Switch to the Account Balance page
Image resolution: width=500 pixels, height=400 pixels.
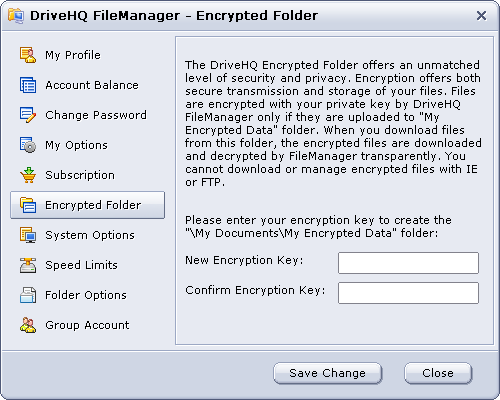92,85
